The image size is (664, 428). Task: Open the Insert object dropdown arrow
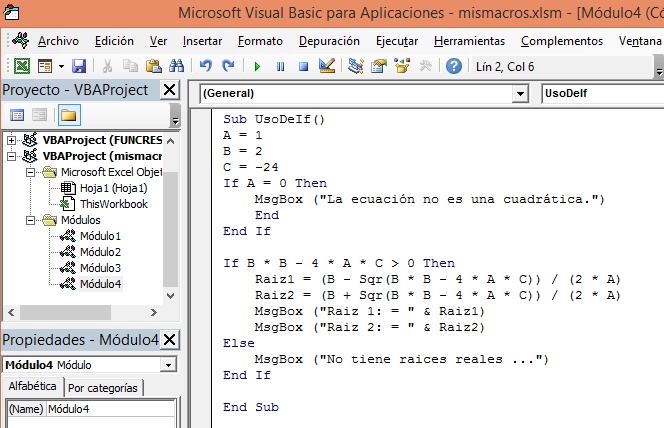coord(61,66)
